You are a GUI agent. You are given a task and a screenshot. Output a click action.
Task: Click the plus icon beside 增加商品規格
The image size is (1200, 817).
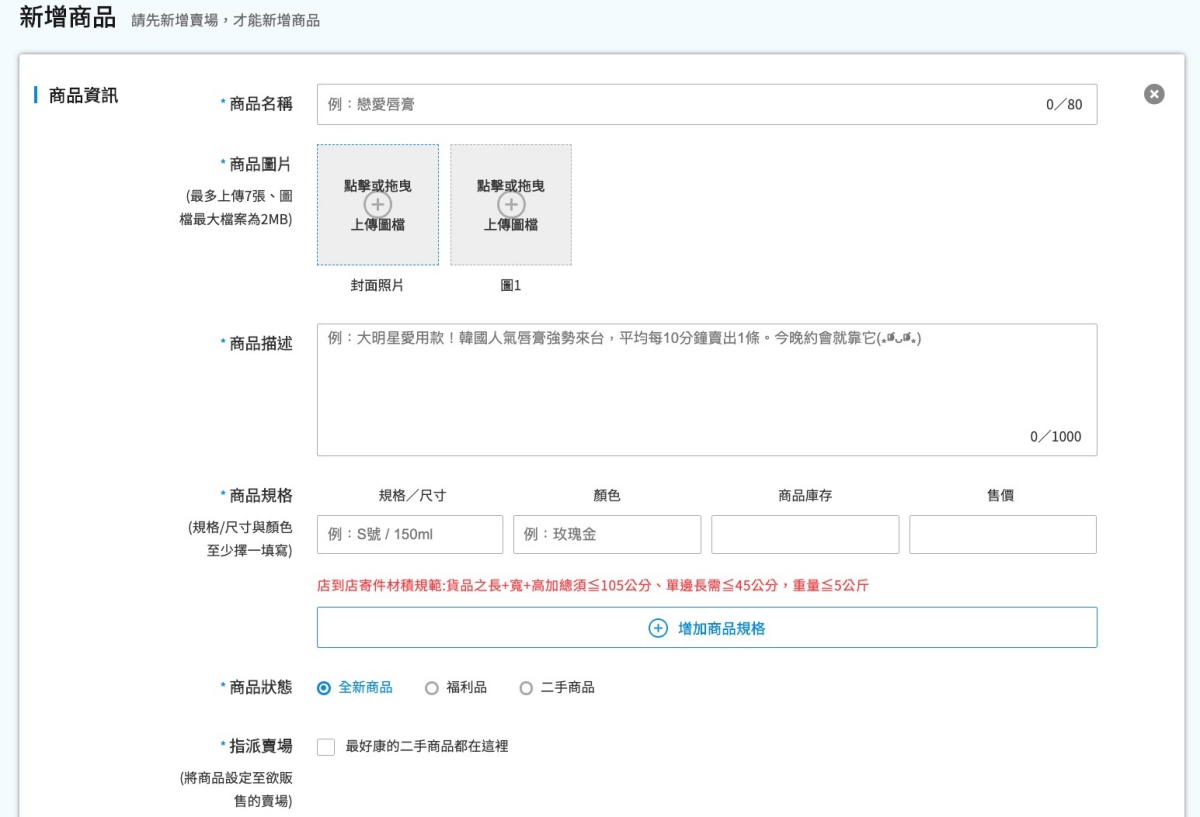coord(658,628)
